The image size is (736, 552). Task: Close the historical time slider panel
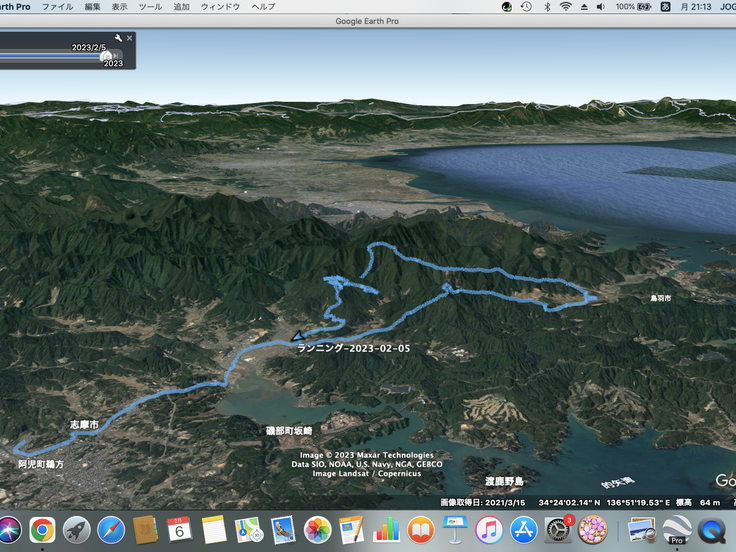tap(129, 38)
